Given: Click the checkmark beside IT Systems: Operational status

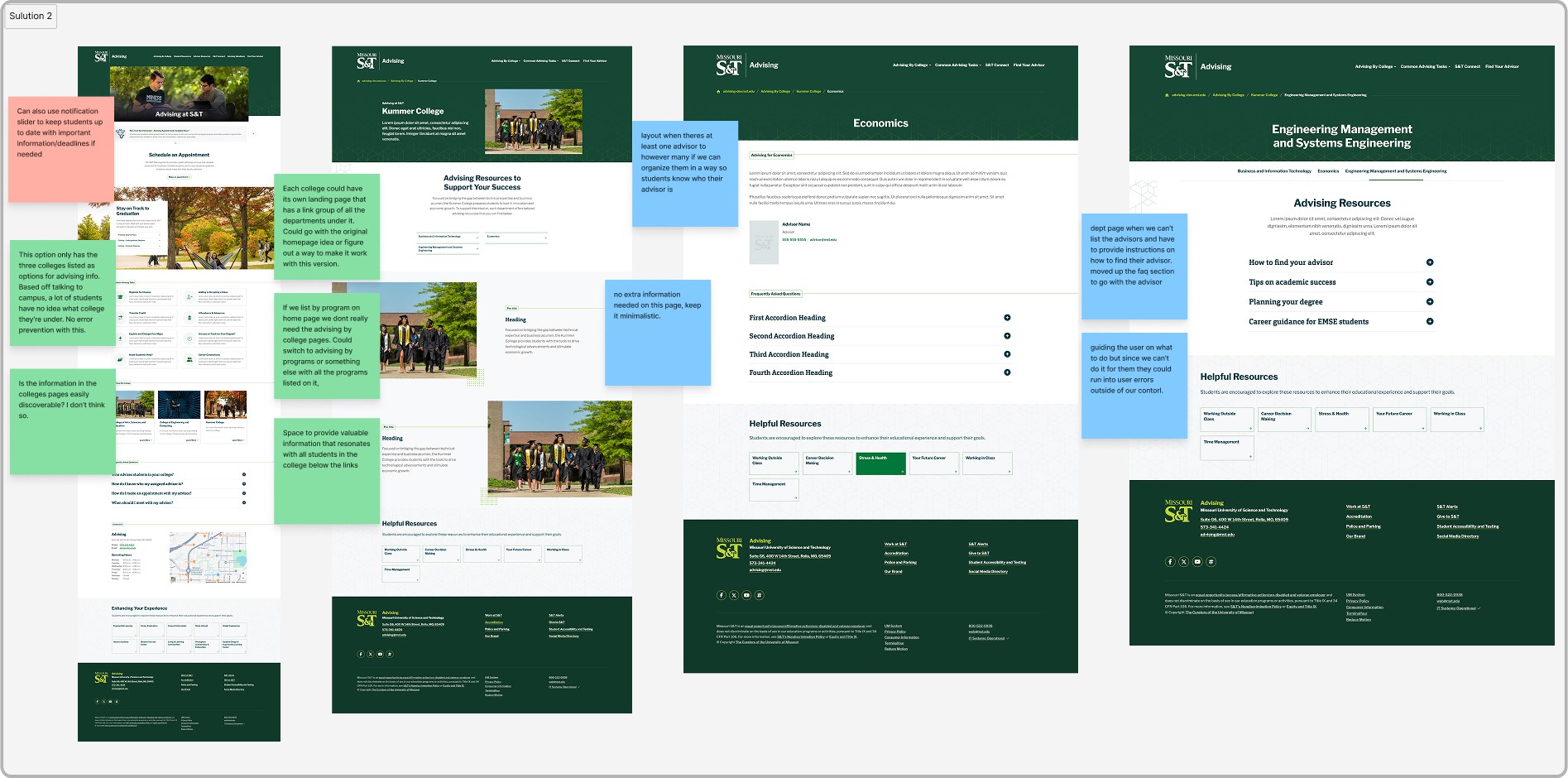Looking at the screenshot, I should click(1007, 638).
